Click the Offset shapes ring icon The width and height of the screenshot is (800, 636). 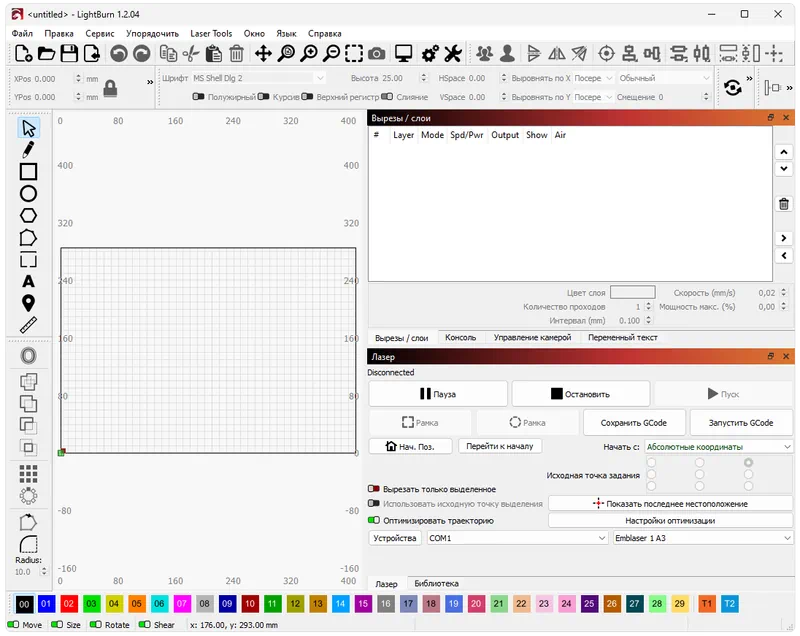point(29,355)
